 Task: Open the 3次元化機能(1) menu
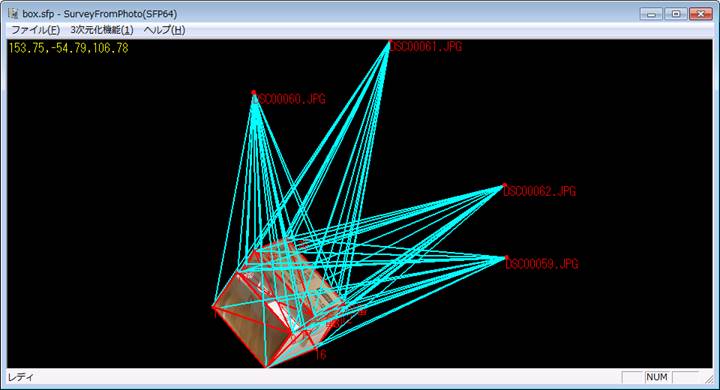pyautogui.click(x=101, y=30)
